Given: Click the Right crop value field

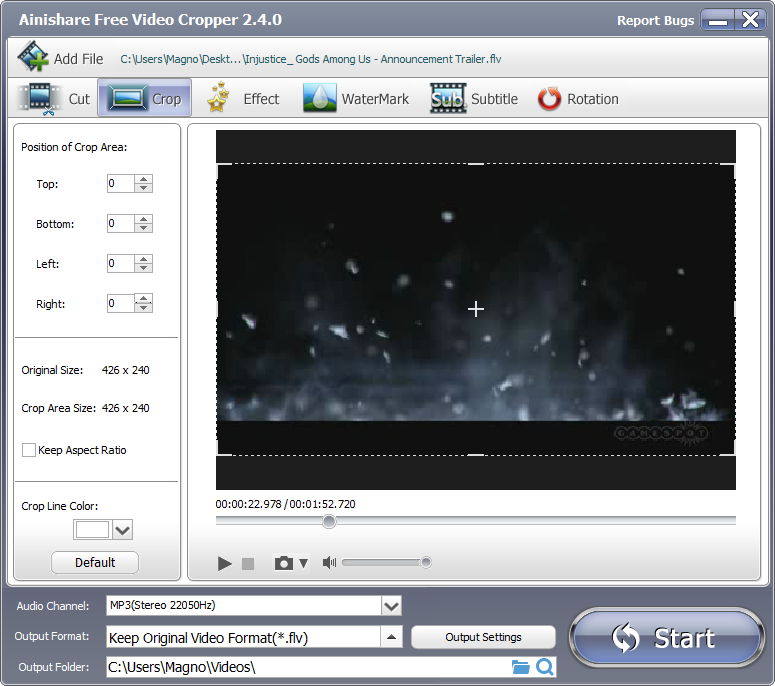Looking at the screenshot, I should pyautogui.click(x=120, y=303).
